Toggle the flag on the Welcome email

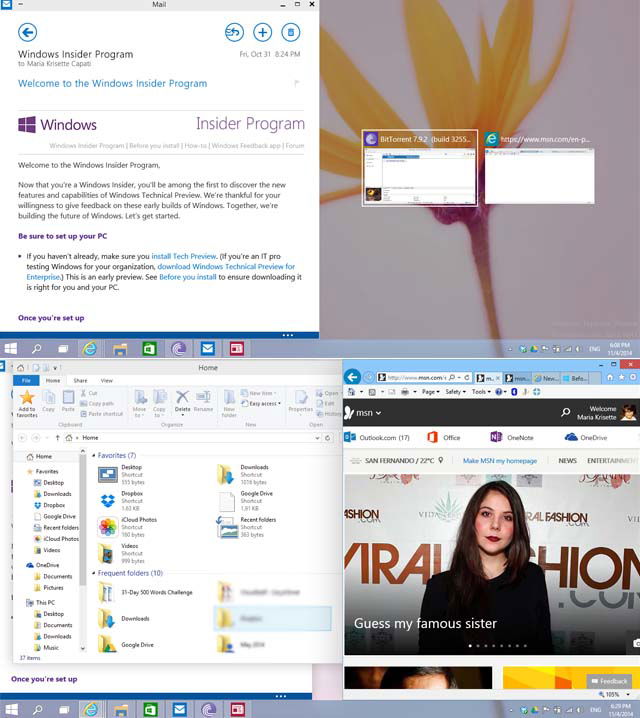(x=297, y=83)
